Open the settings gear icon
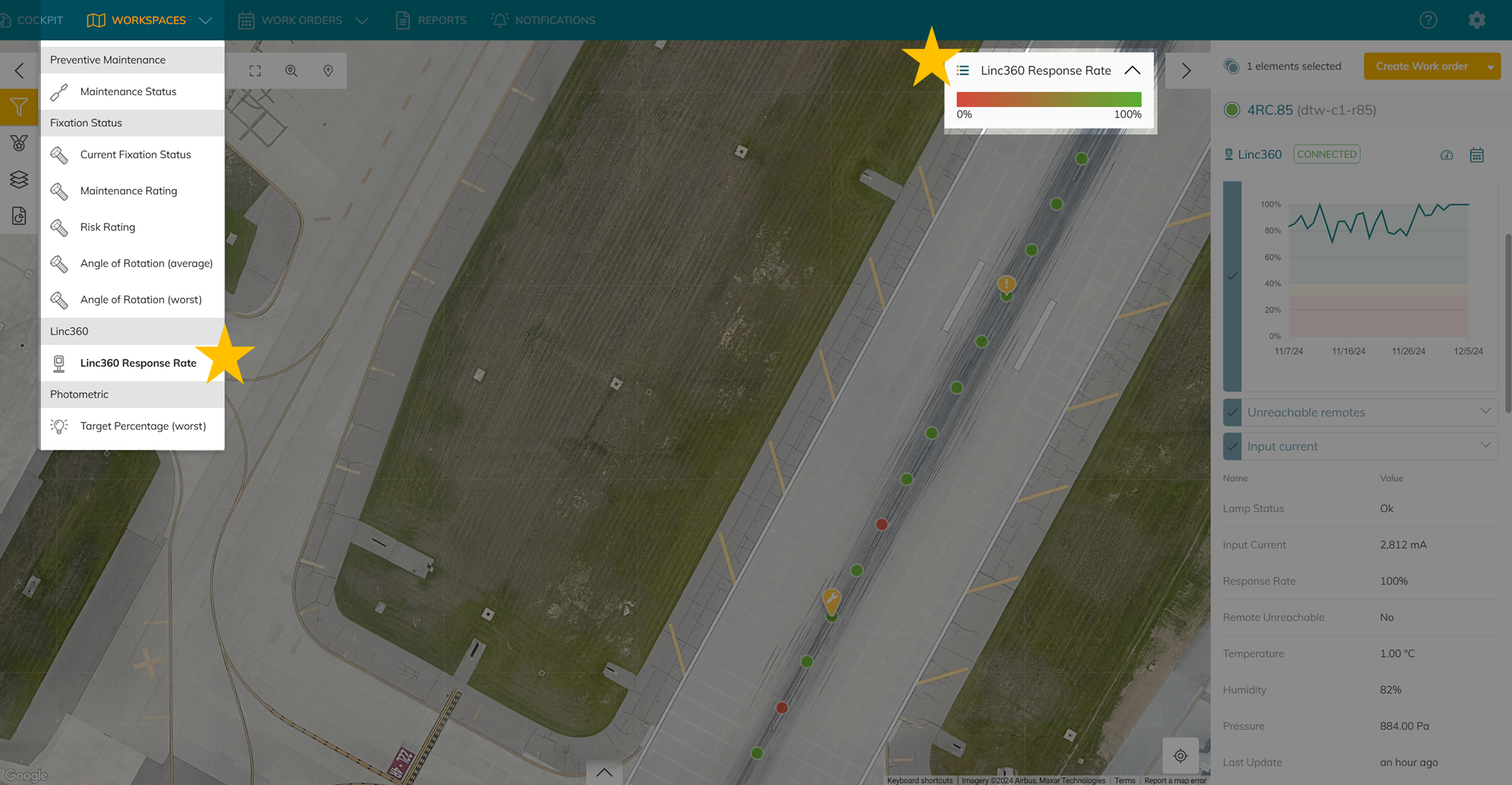The width and height of the screenshot is (1512, 785). tap(1476, 20)
